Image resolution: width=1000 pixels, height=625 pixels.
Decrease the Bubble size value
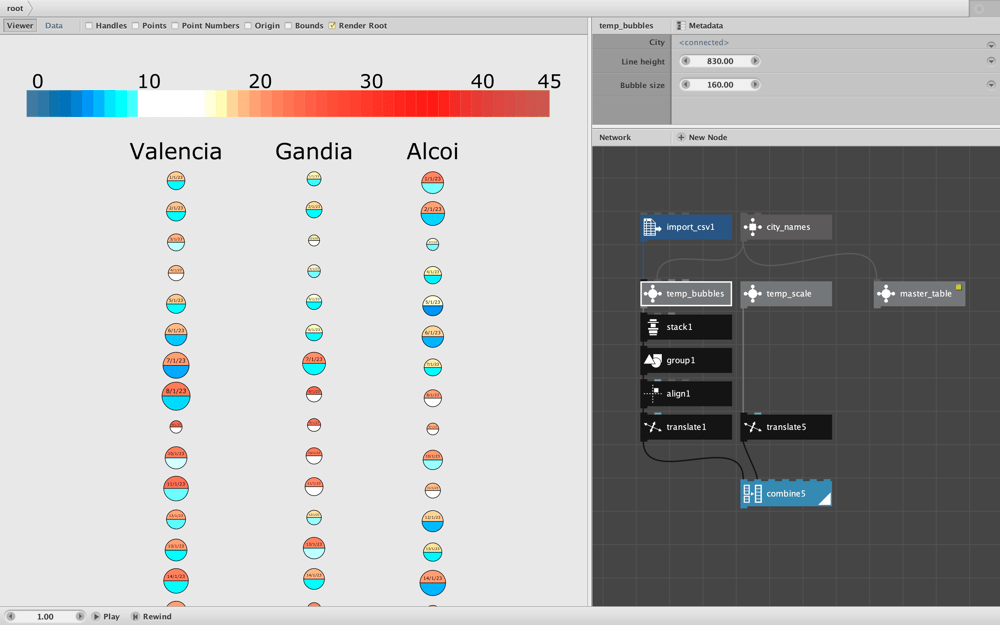tap(686, 84)
